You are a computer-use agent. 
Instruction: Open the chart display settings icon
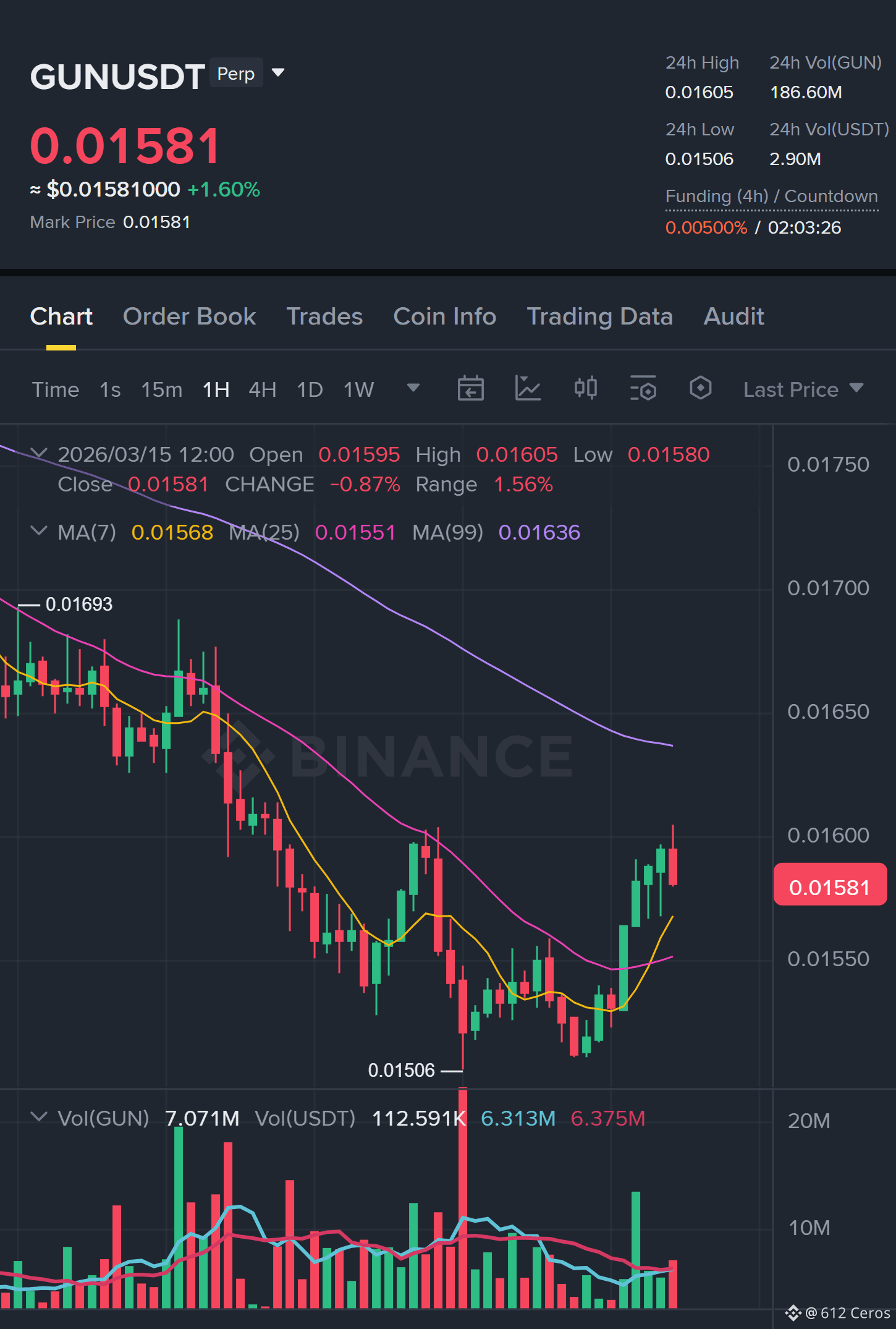(x=643, y=389)
